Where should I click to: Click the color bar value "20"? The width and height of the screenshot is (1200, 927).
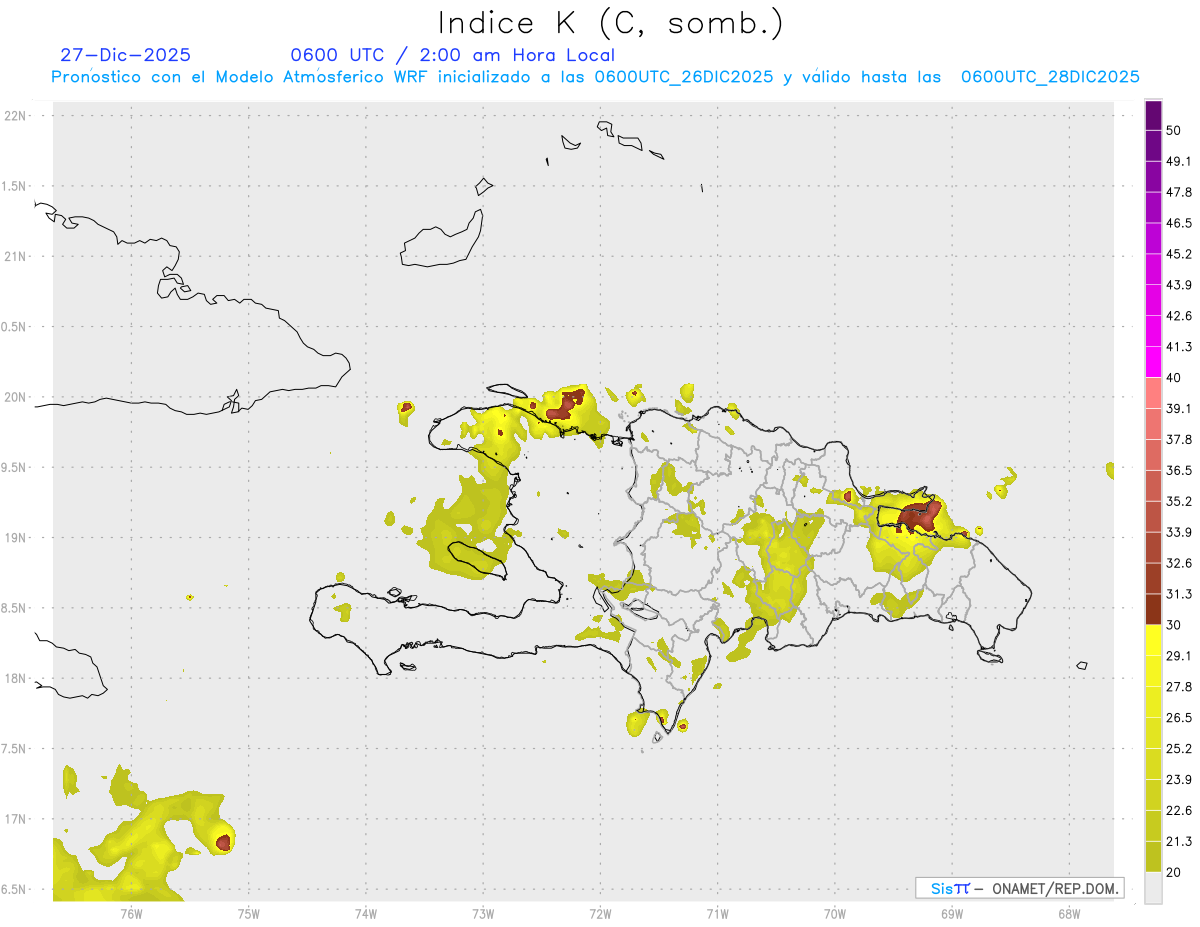[1175, 872]
